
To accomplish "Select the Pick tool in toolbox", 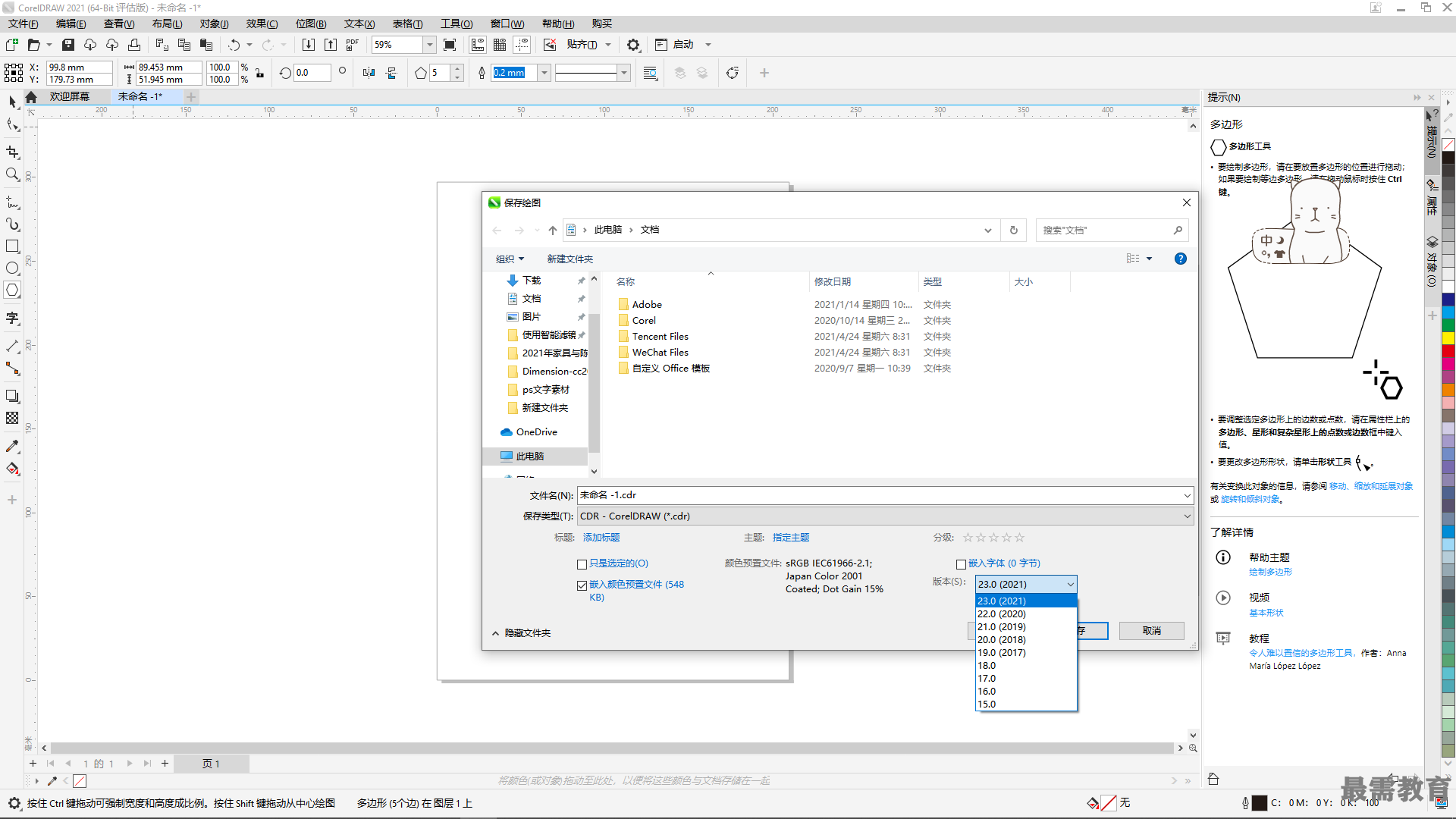I will coord(13,102).
